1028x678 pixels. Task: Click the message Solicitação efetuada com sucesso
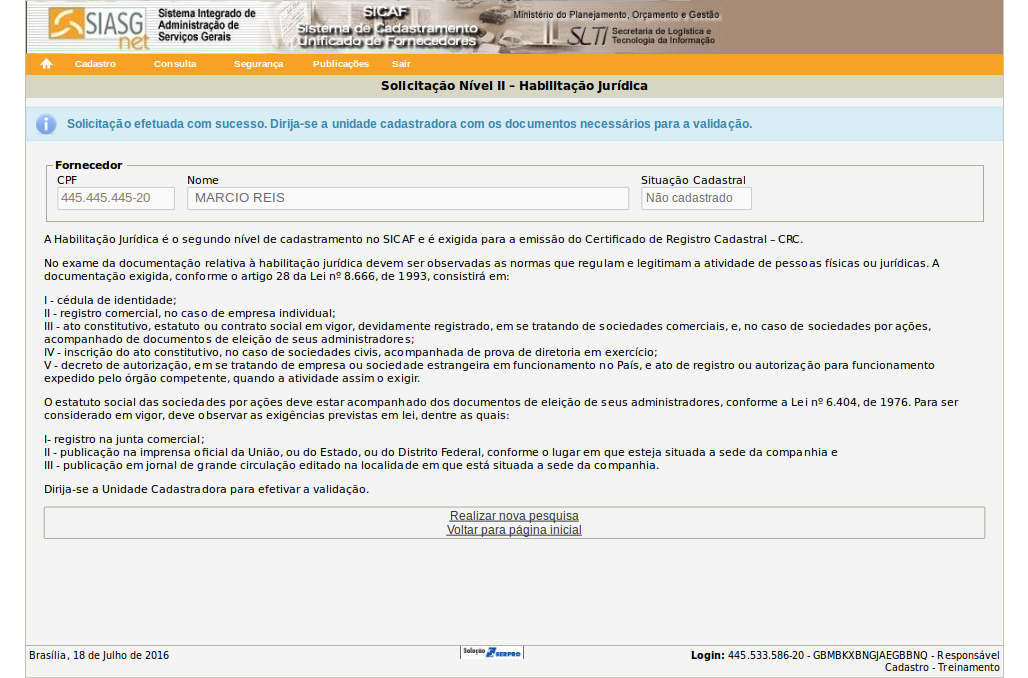410,124
